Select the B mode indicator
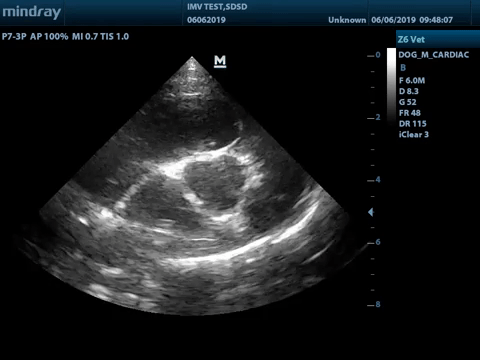 click(x=403, y=68)
